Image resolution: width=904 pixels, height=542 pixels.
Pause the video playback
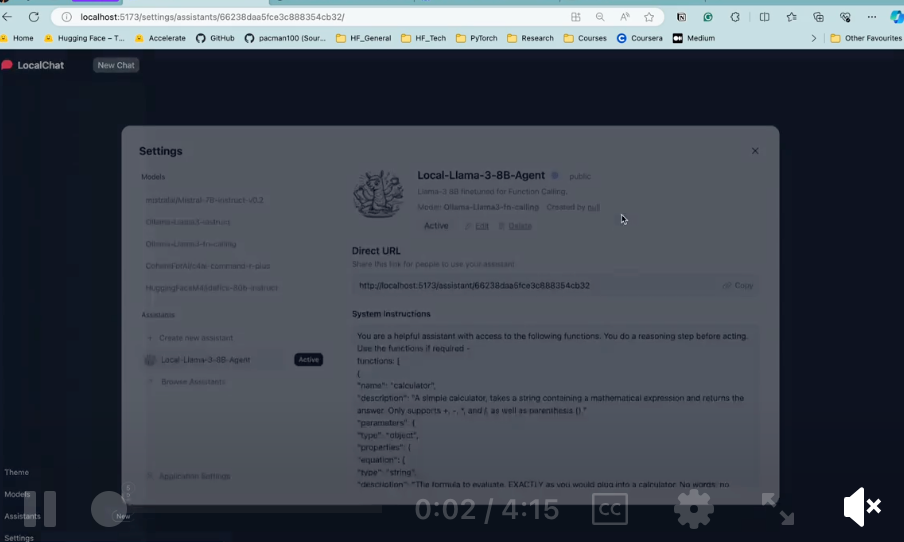coord(40,509)
